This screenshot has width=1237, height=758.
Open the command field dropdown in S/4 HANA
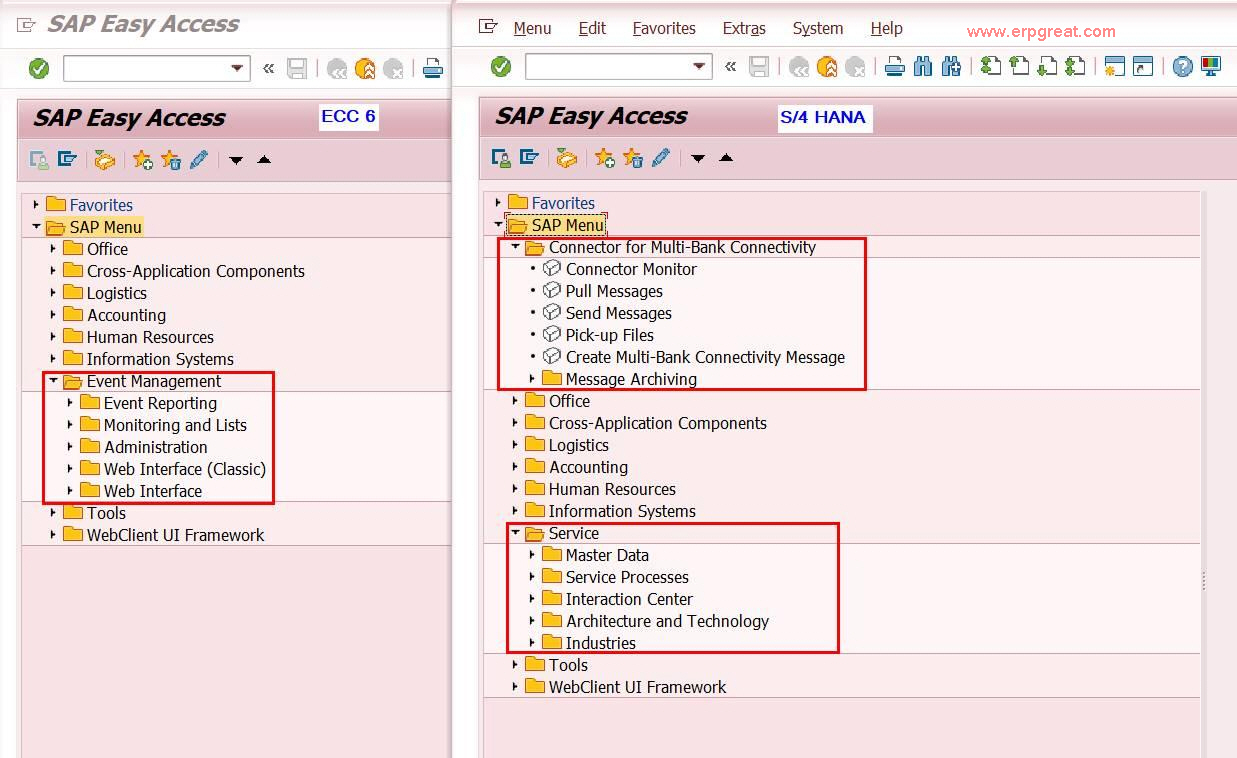[x=700, y=67]
